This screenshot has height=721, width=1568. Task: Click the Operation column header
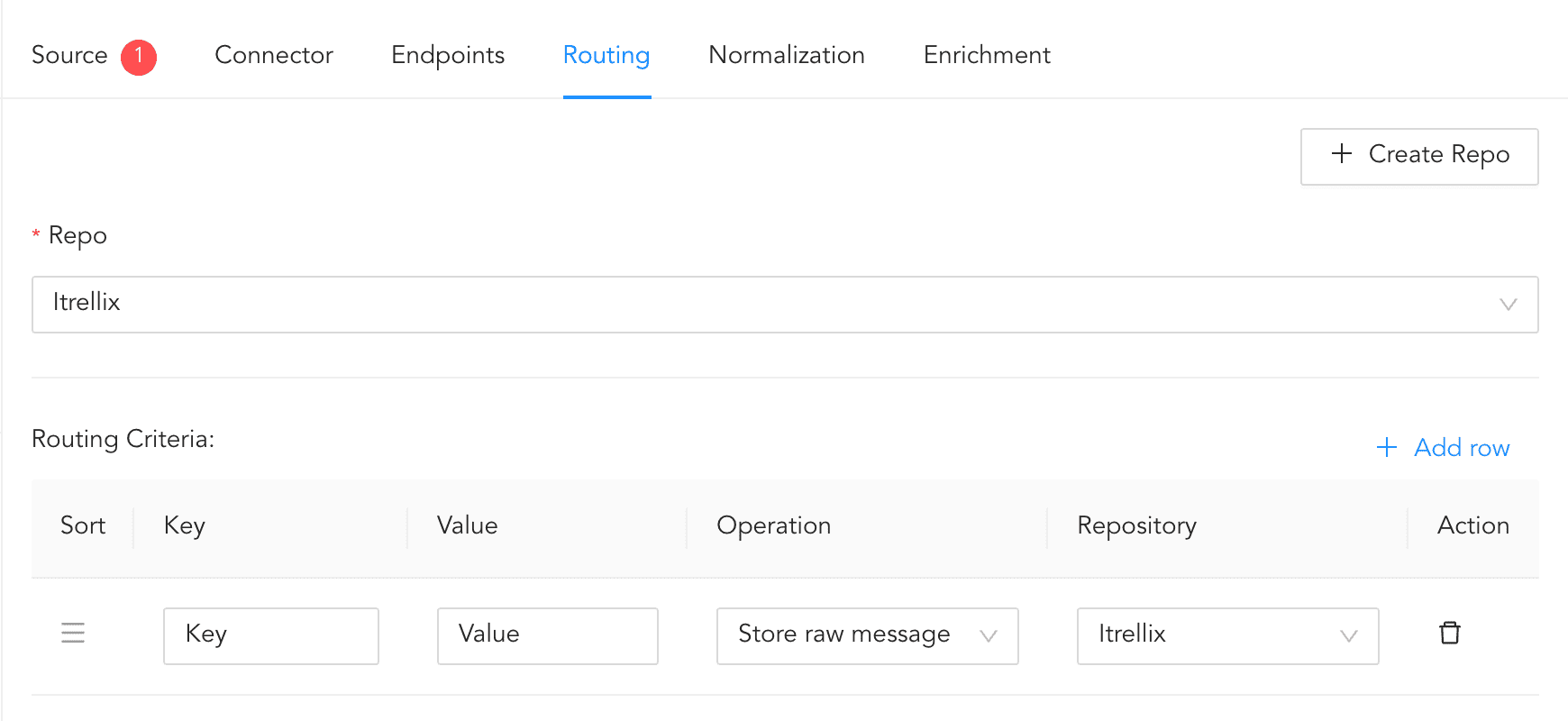(x=773, y=526)
